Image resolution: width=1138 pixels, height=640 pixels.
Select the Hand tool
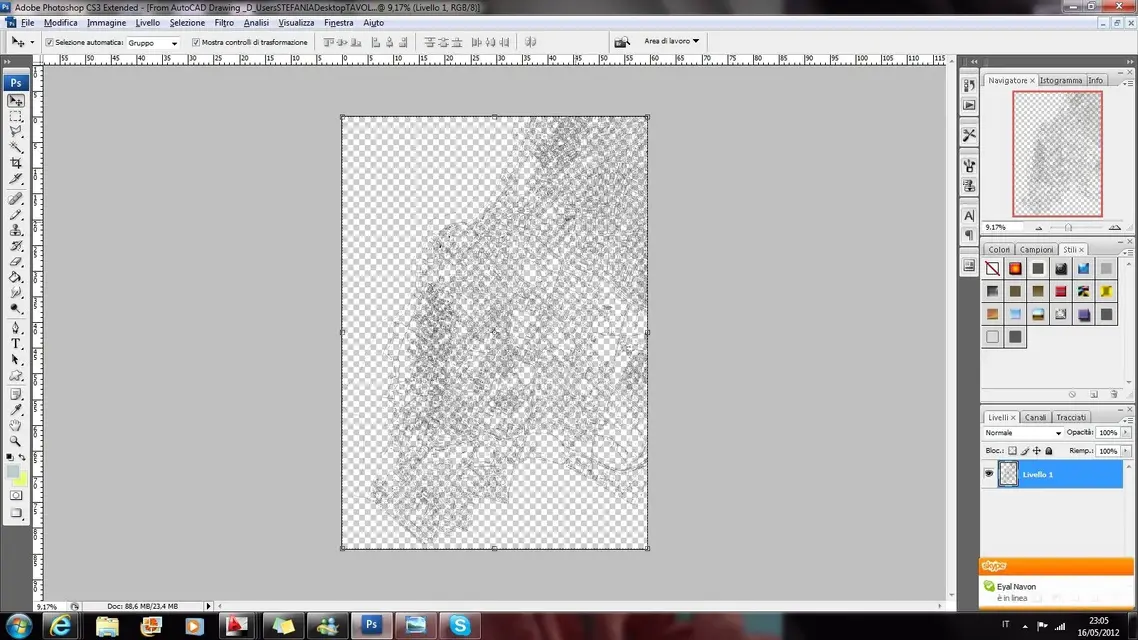16,425
